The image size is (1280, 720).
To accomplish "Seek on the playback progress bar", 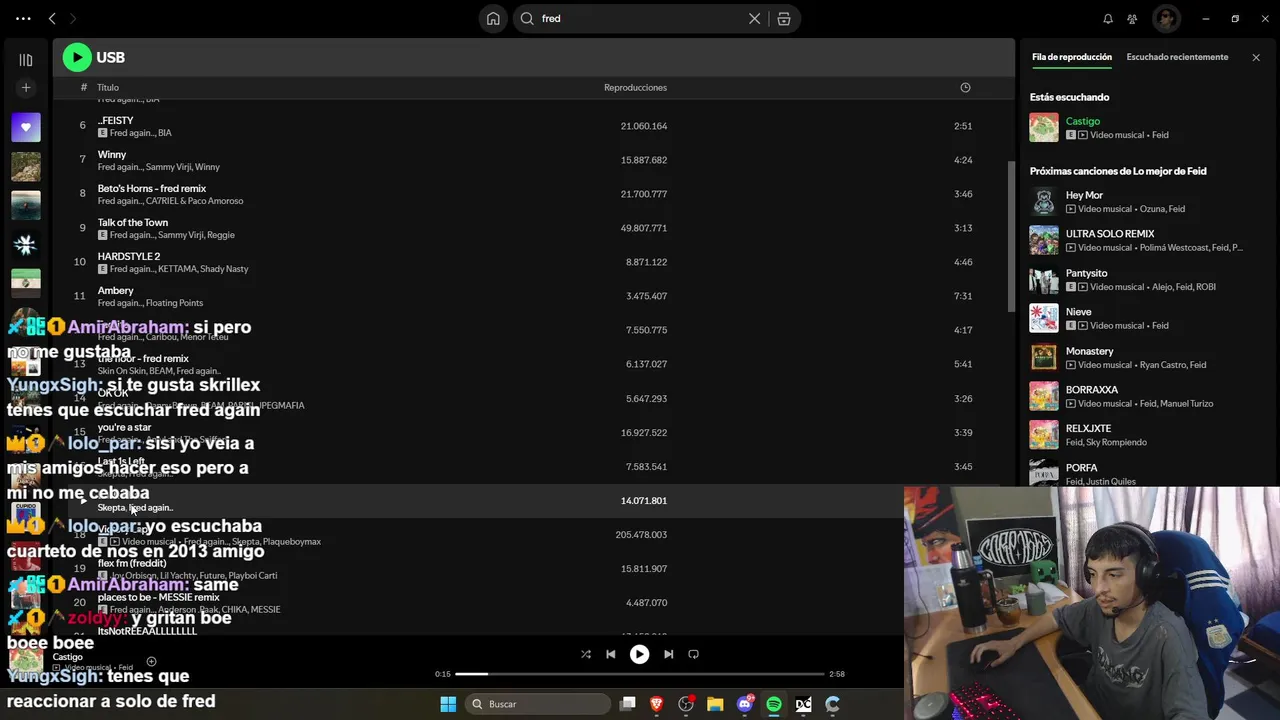I will pos(640,674).
